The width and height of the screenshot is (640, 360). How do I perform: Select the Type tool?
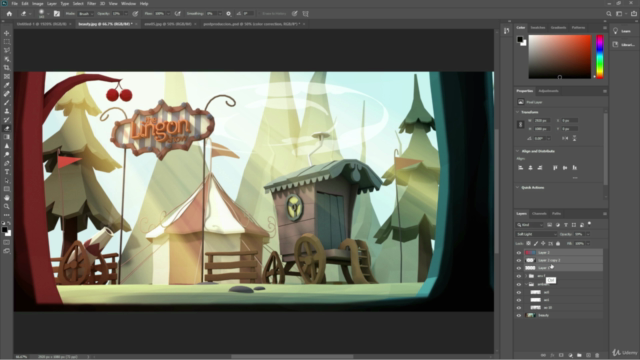pos(7,172)
